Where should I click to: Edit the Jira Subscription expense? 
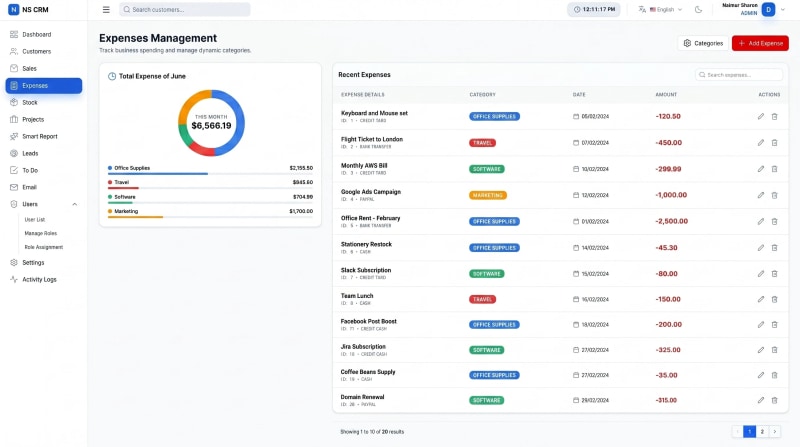(761, 350)
